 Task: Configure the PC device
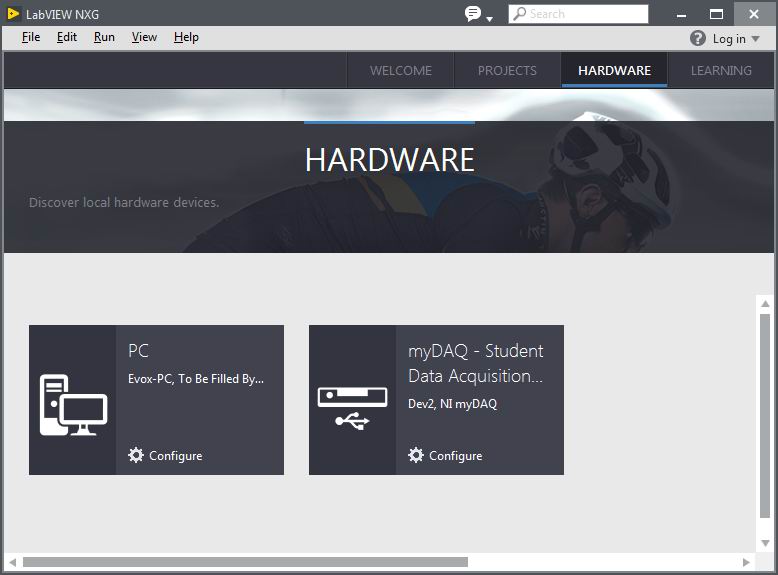(175, 456)
